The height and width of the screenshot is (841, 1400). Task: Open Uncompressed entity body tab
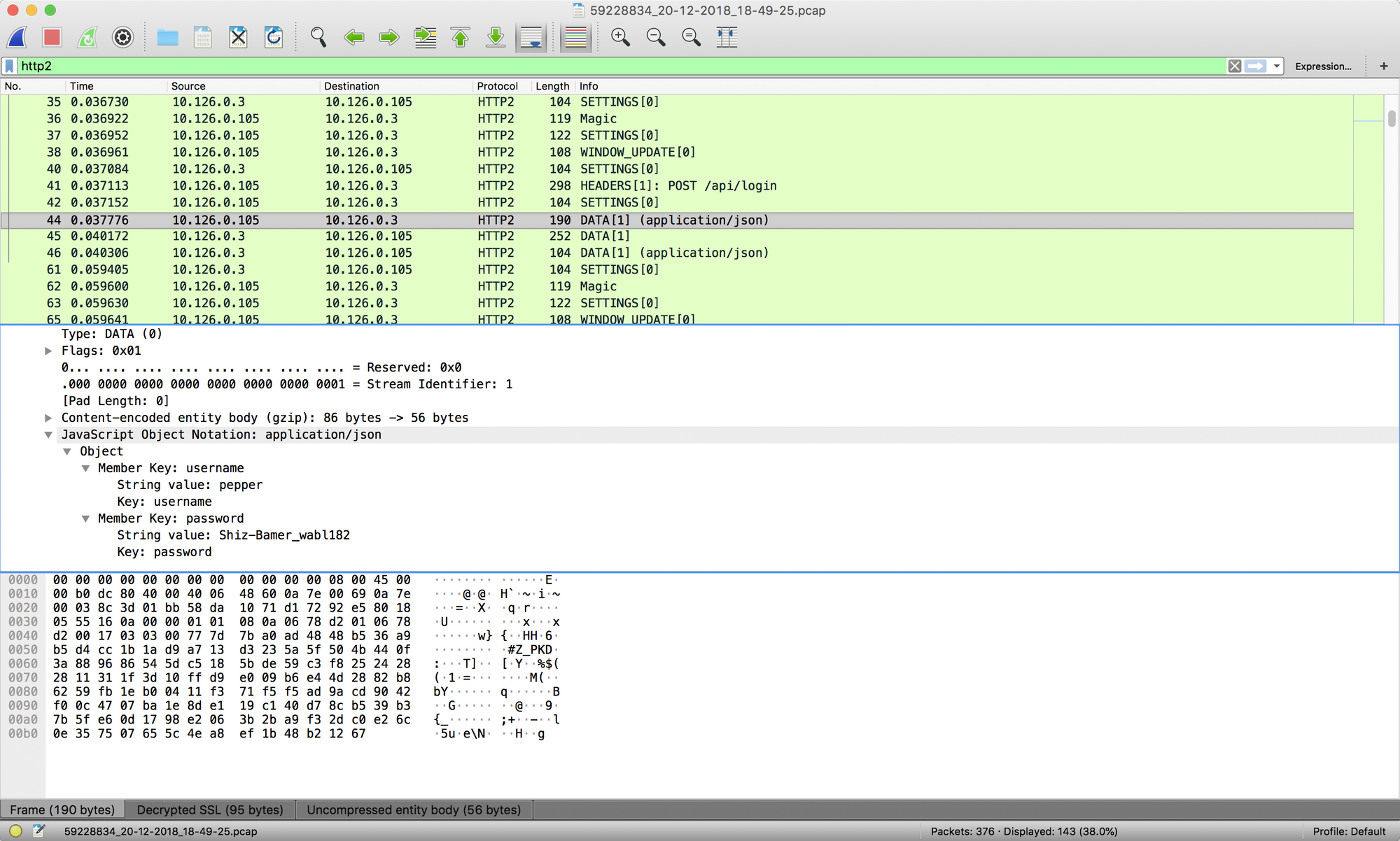coord(414,810)
